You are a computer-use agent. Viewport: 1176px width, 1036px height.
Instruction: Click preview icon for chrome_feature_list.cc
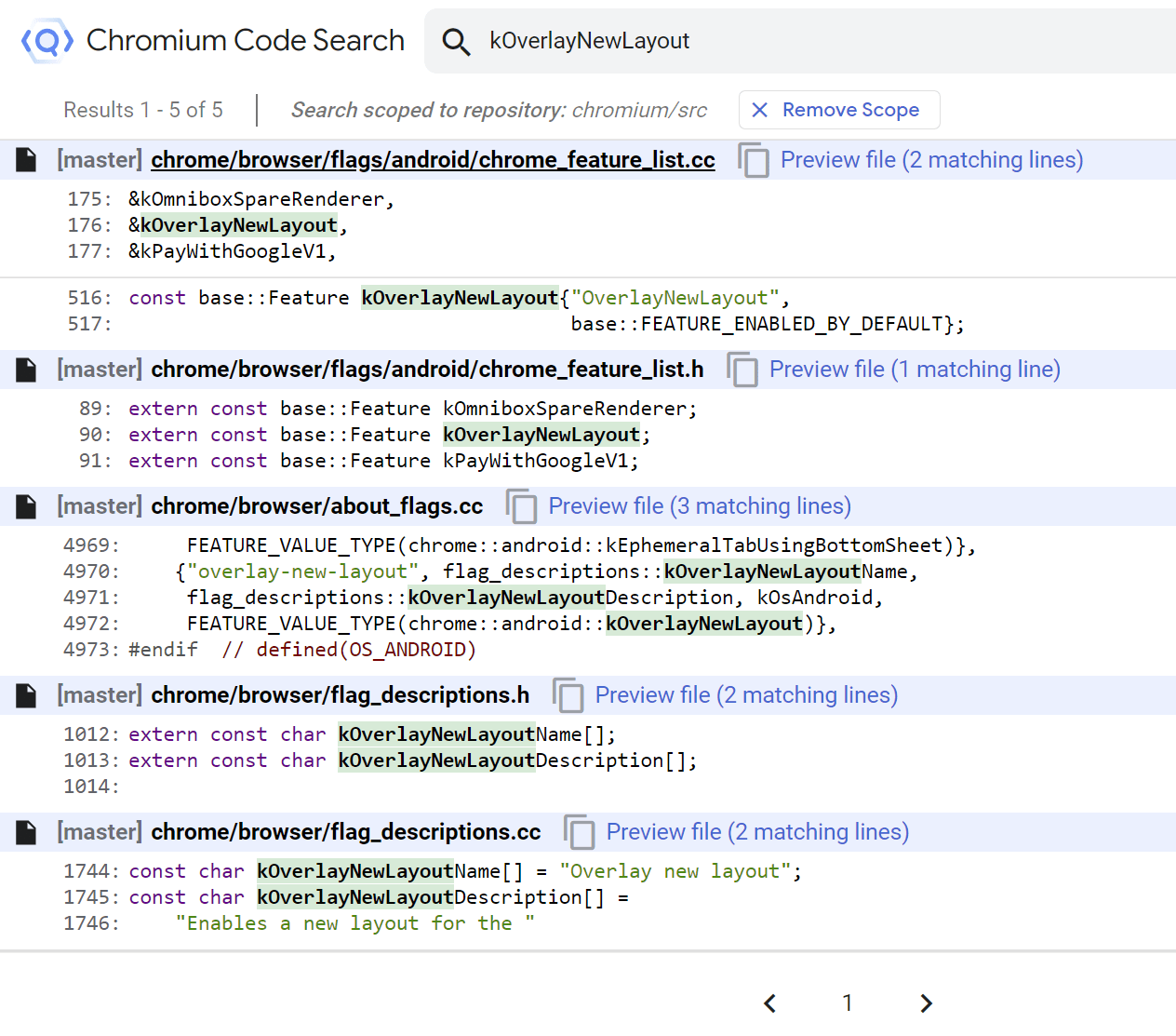754,160
